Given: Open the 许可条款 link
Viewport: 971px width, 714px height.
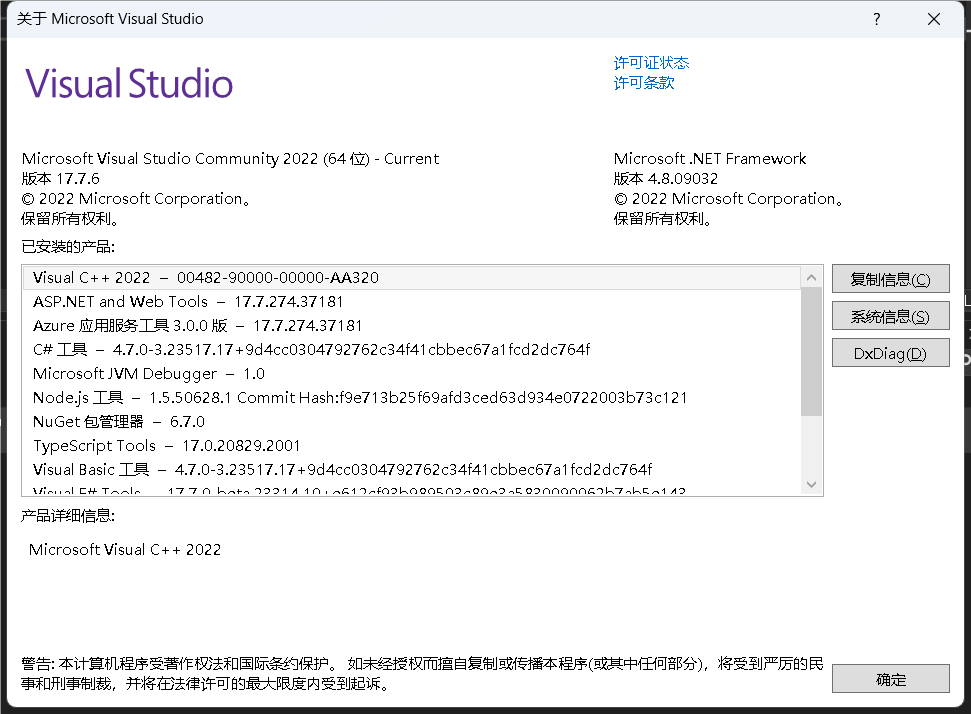Looking at the screenshot, I should [x=643, y=83].
